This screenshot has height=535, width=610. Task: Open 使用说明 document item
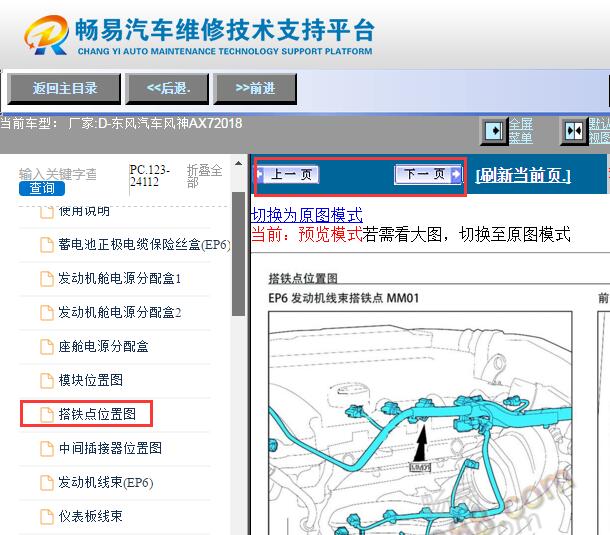click(84, 212)
